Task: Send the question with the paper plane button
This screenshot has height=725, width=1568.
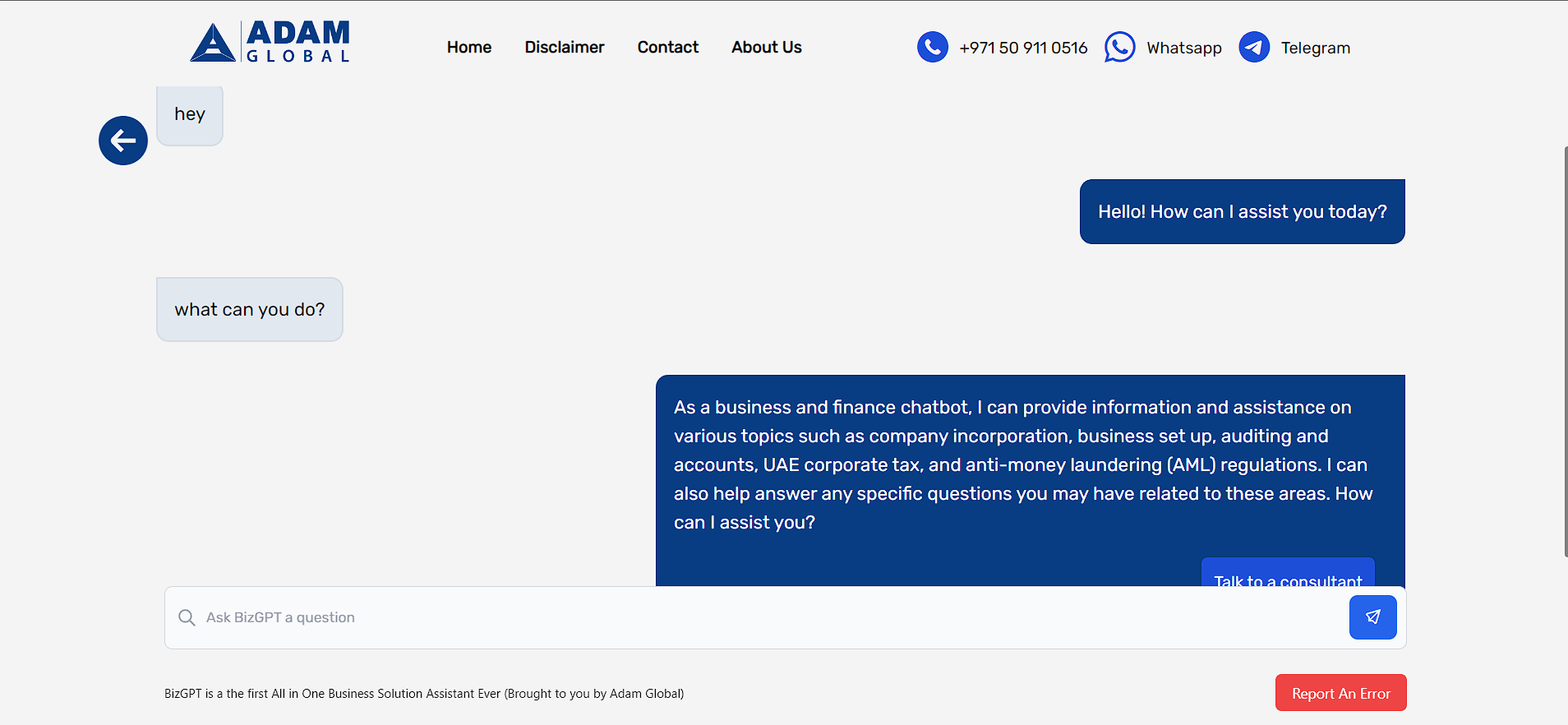Action: 1372,617
